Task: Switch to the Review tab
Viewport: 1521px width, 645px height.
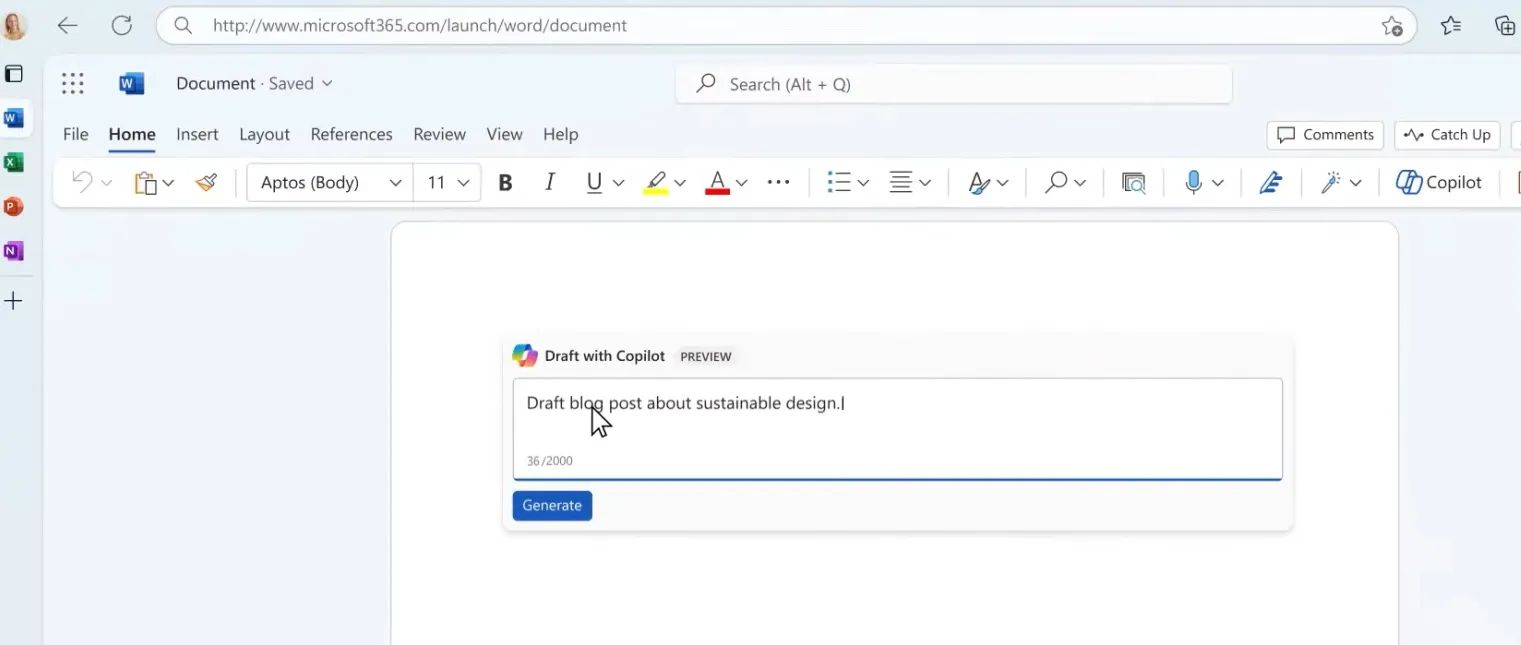Action: coord(439,134)
